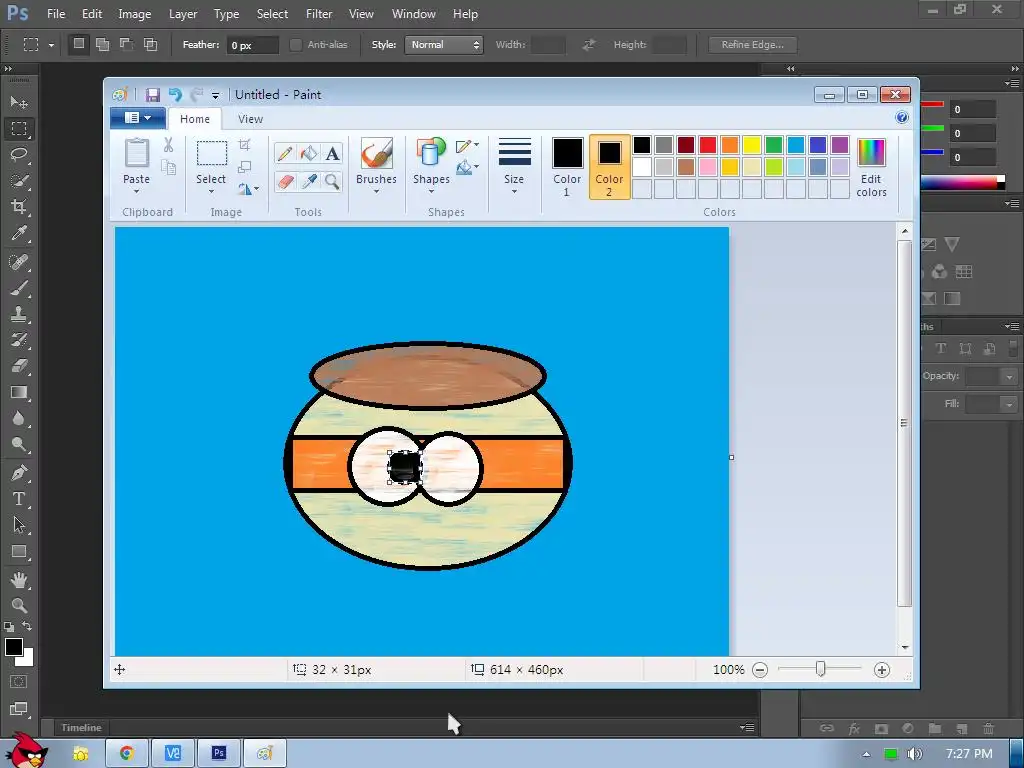Click the Paste button in Paint

(x=136, y=161)
